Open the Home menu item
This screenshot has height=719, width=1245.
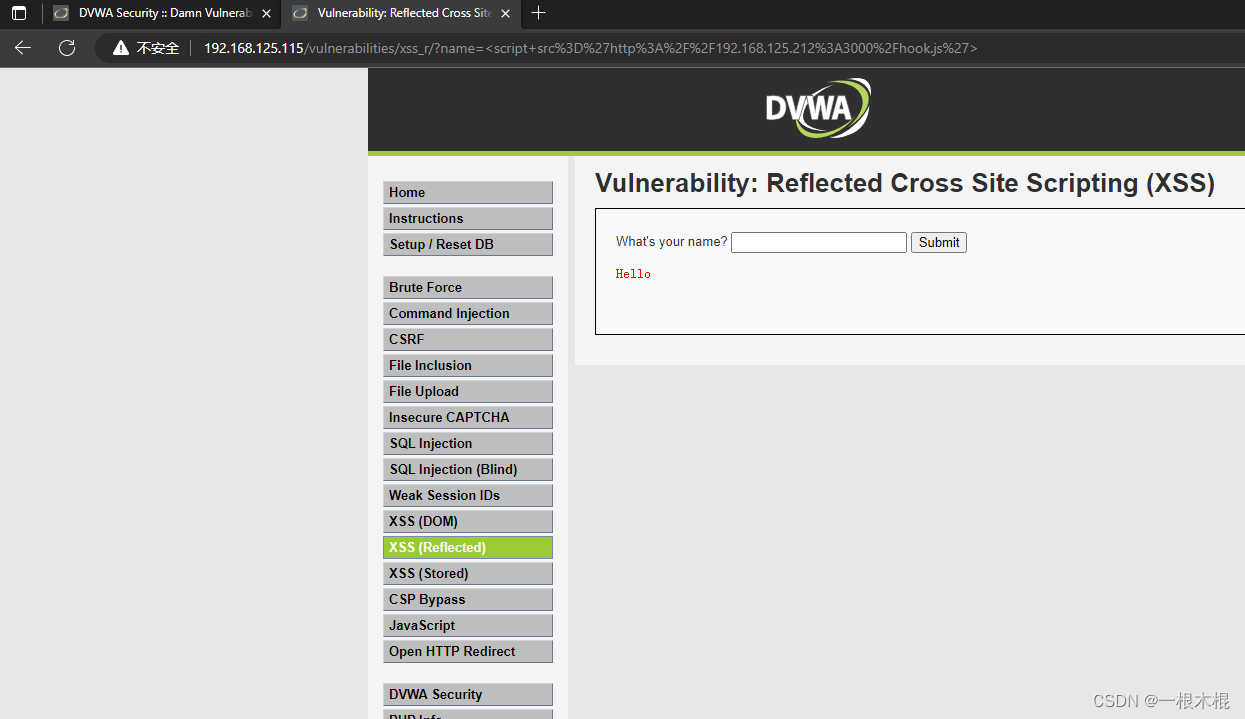[x=468, y=192]
